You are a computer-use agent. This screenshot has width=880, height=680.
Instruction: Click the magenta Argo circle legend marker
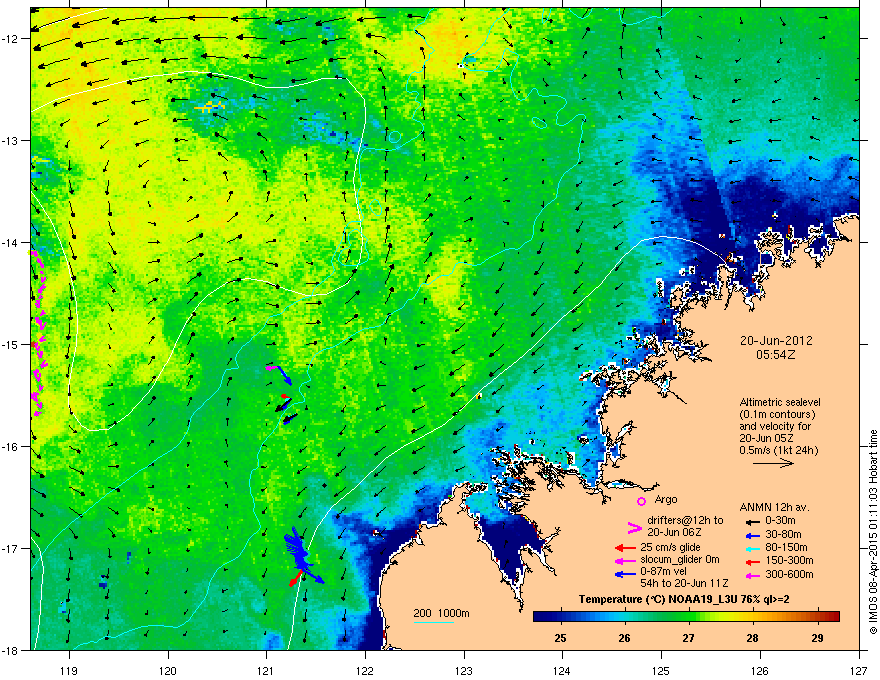pos(641,501)
